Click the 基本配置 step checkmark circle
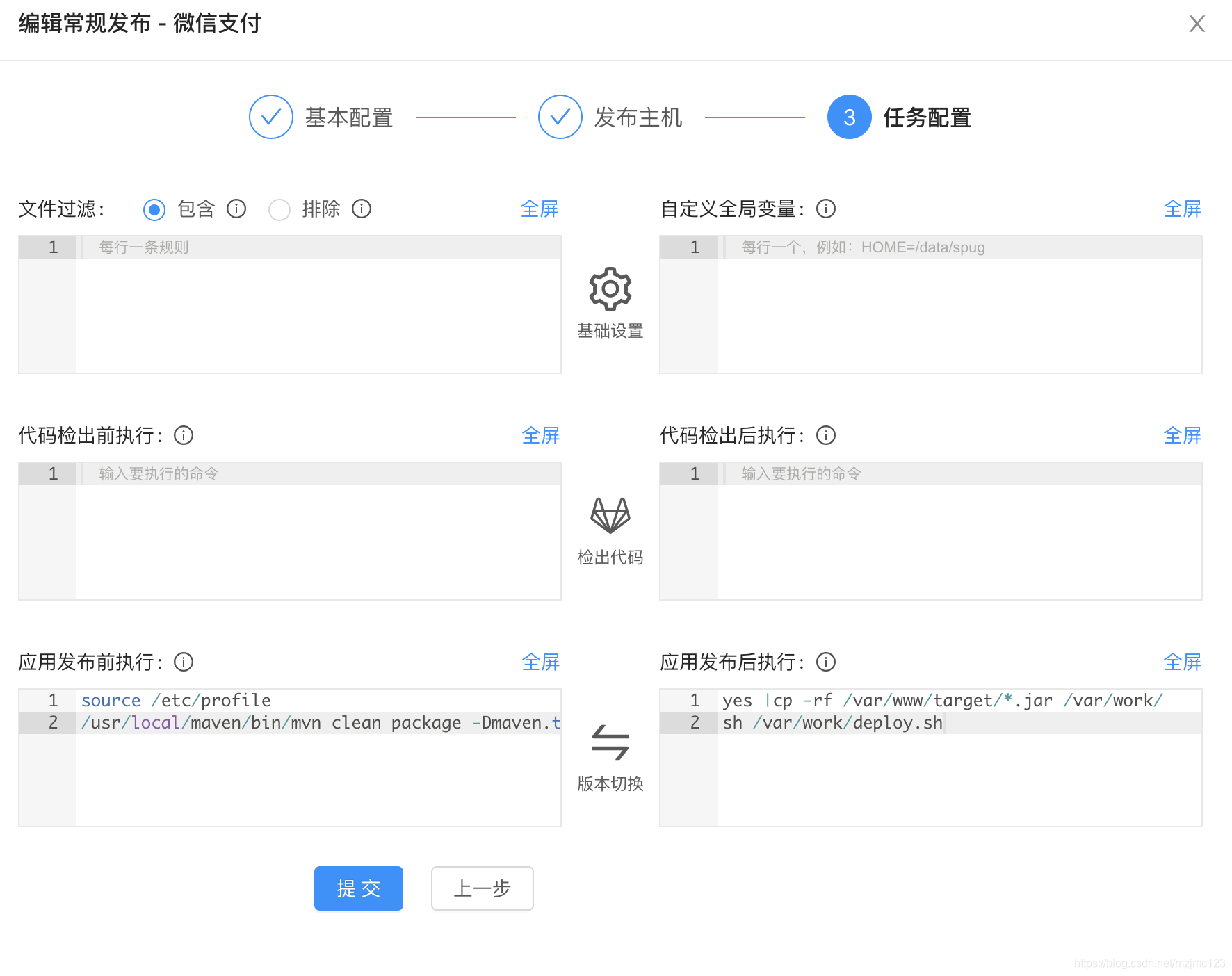 [271, 117]
